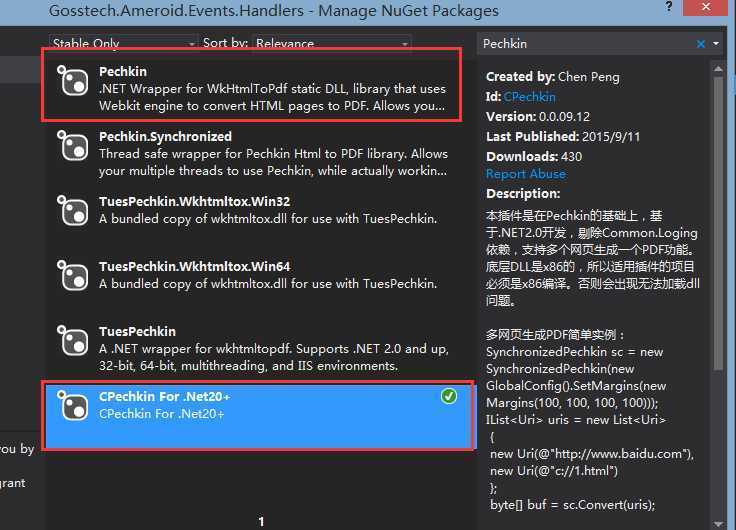Click the TuesPechkin.Wkhtmltox.Win32 package icon
Screen dimensions: 736x530
coord(73,210)
